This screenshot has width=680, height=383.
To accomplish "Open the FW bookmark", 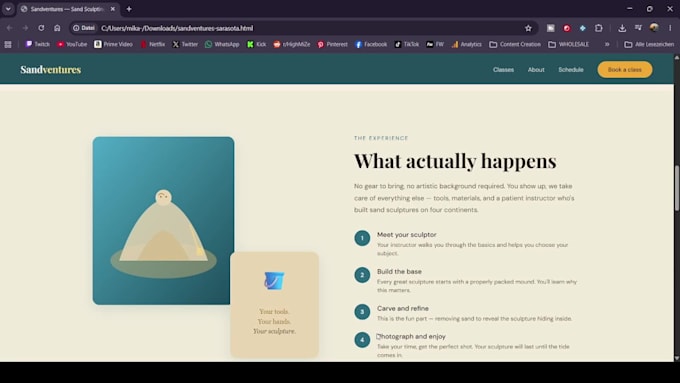I will coord(435,44).
